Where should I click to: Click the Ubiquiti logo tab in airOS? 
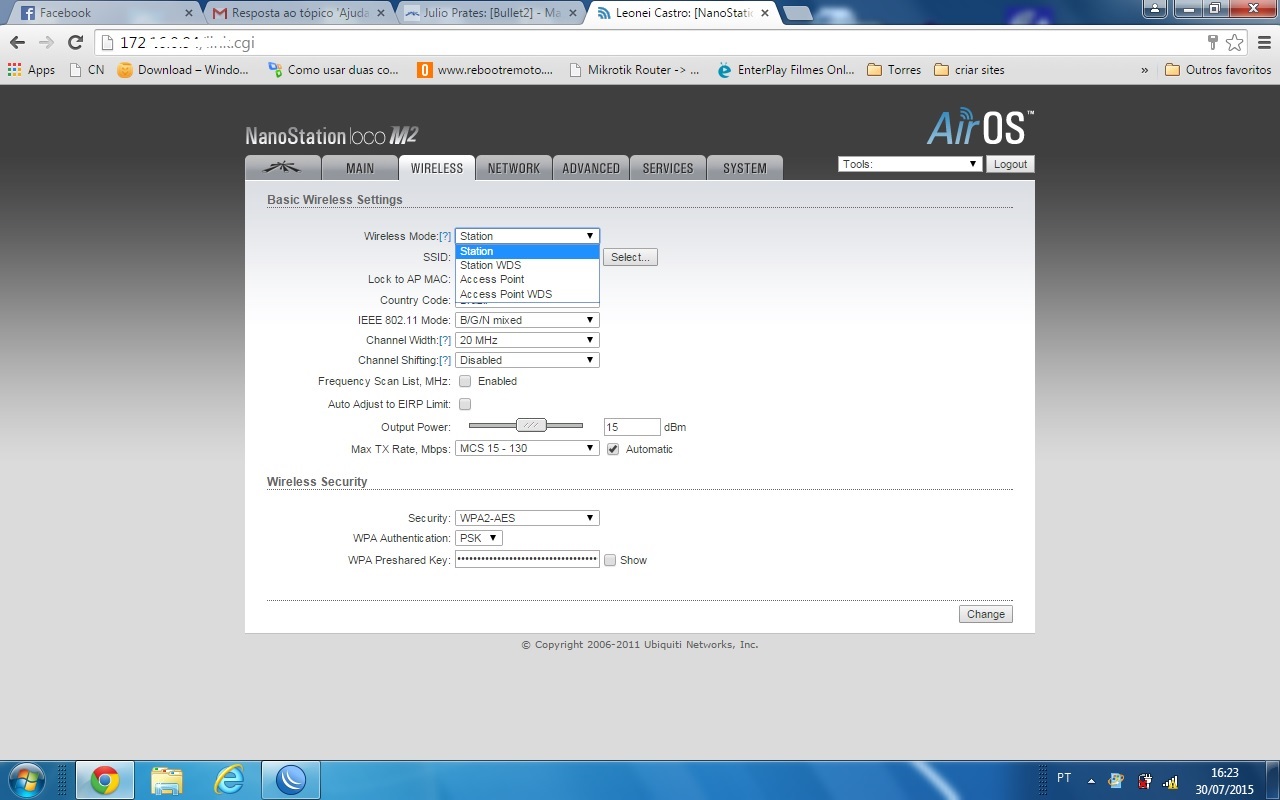(283, 168)
